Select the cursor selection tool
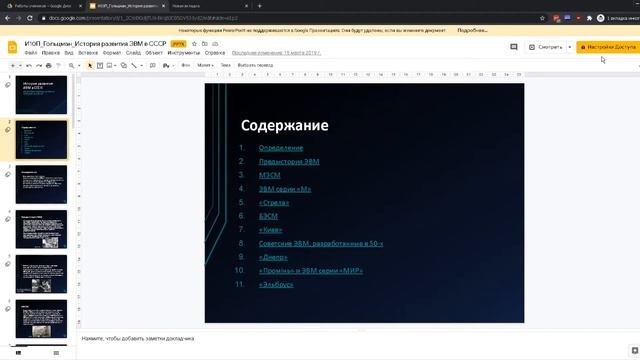Viewport: 640px width, 360px height. (90, 65)
